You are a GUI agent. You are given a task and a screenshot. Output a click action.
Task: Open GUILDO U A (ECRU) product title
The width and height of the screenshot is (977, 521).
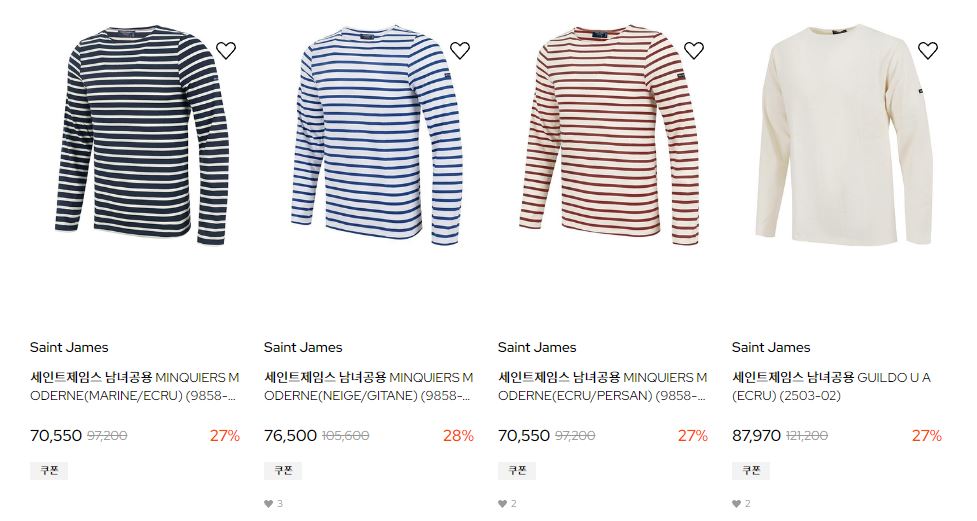[831, 386]
